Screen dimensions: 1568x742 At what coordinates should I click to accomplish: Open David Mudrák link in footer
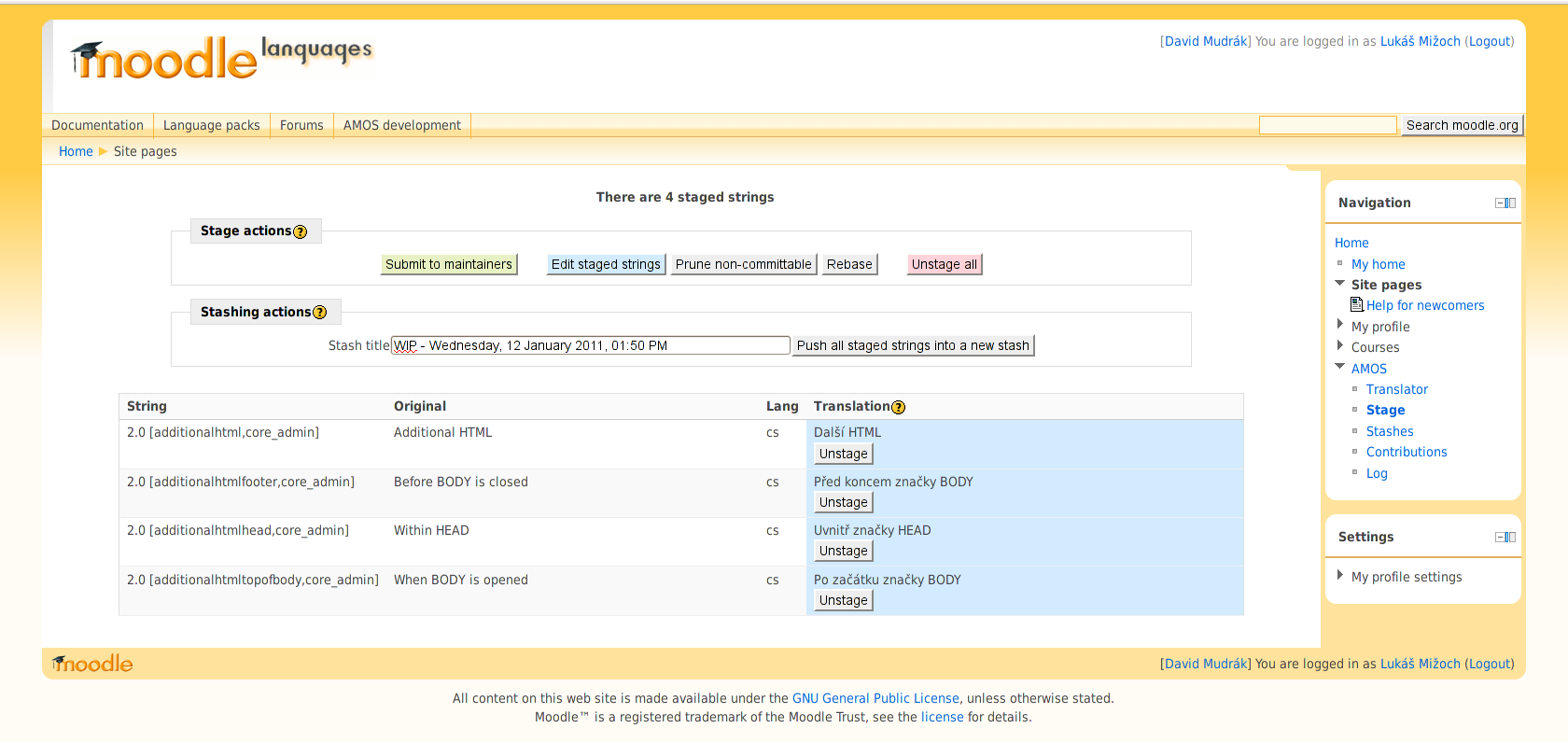point(1206,664)
